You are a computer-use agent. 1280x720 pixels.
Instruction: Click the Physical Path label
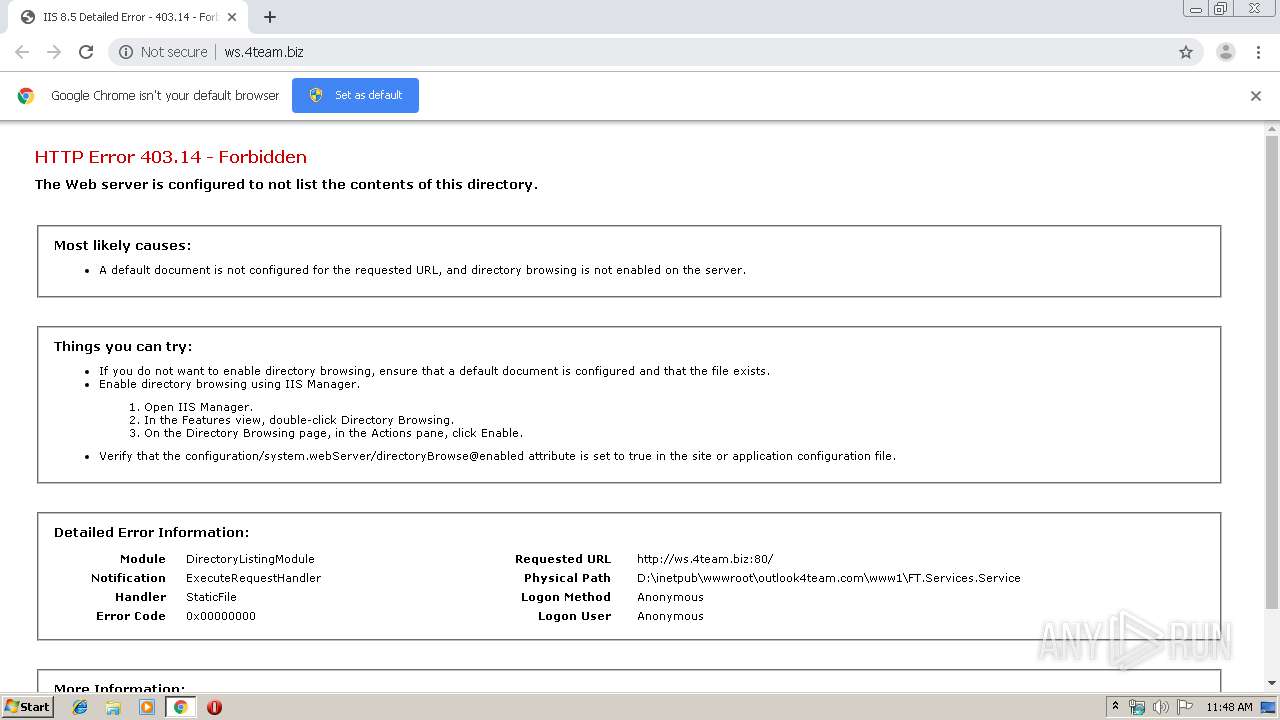[x=567, y=578]
